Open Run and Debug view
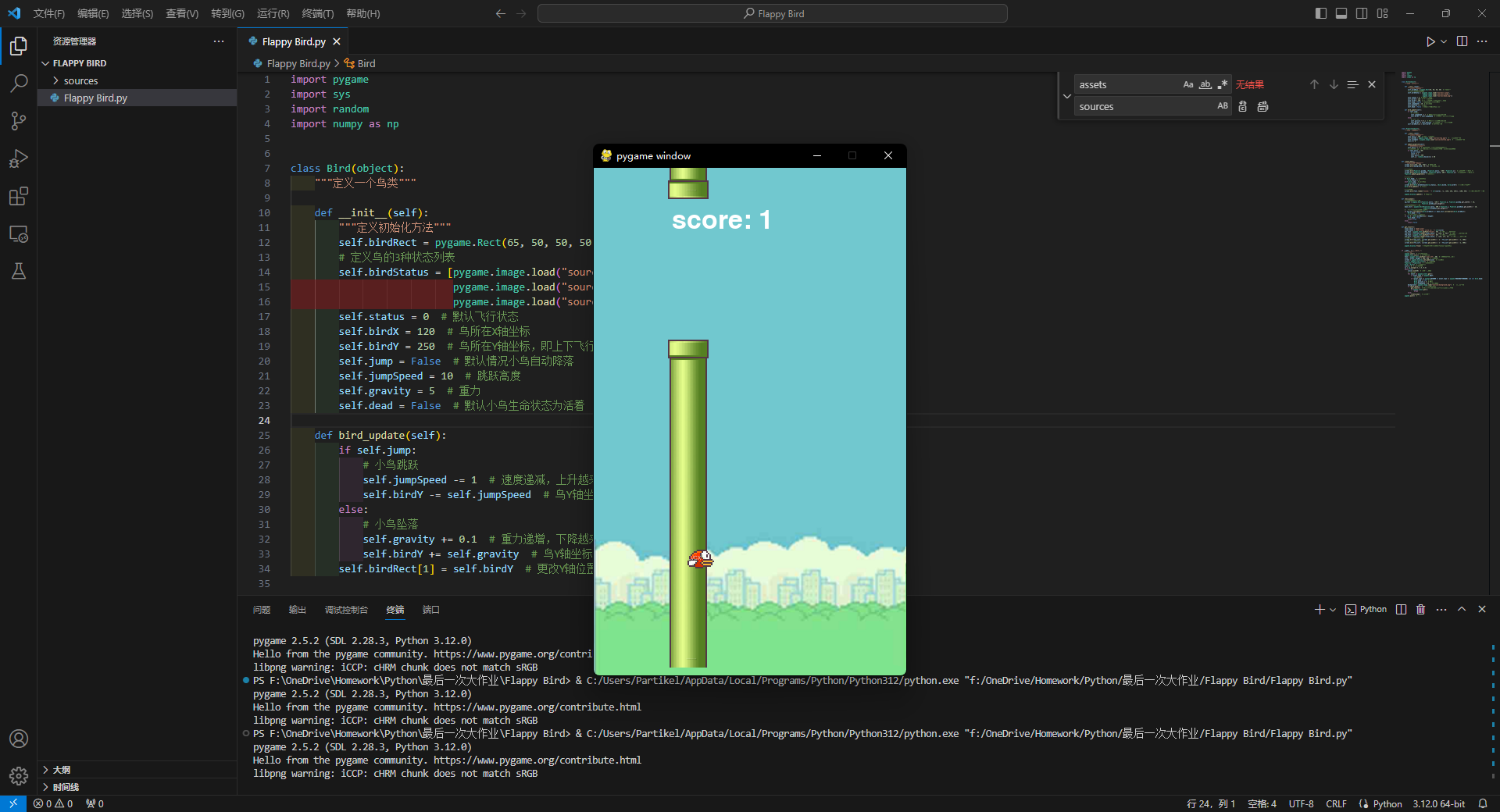The image size is (1500, 812). click(19, 158)
